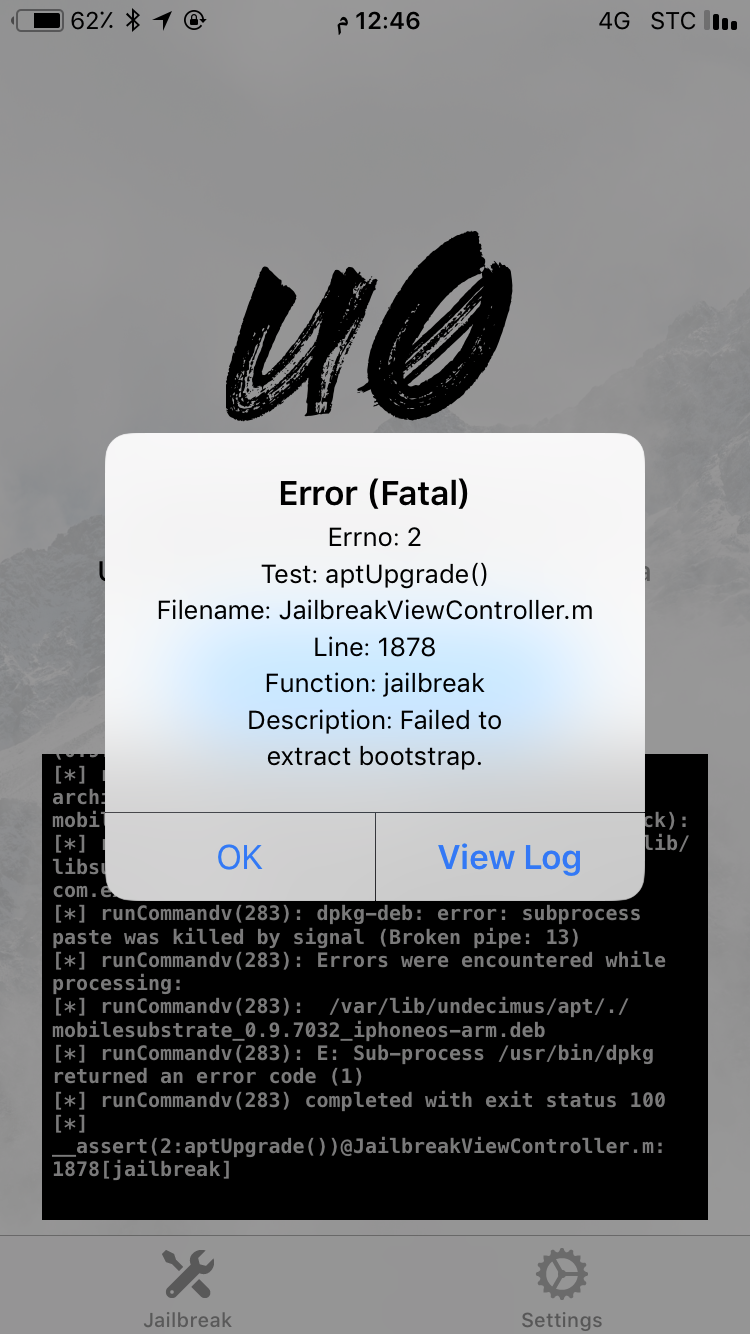
Task: Tap the location arrow status icon
Action: coord(162,21)
